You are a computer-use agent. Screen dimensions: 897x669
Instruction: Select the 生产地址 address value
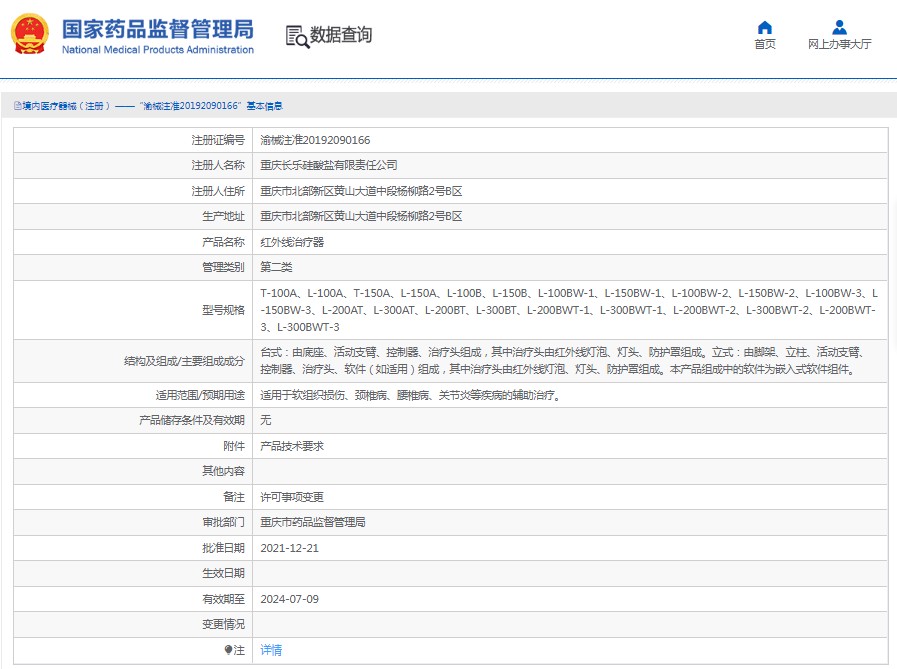click(x=361, y=216)
